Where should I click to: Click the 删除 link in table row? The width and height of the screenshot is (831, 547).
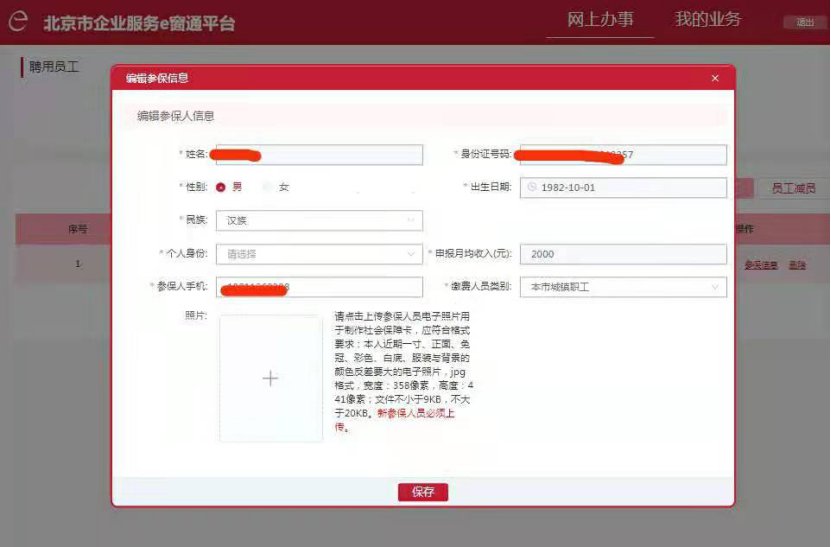click(x=796, y=265)
